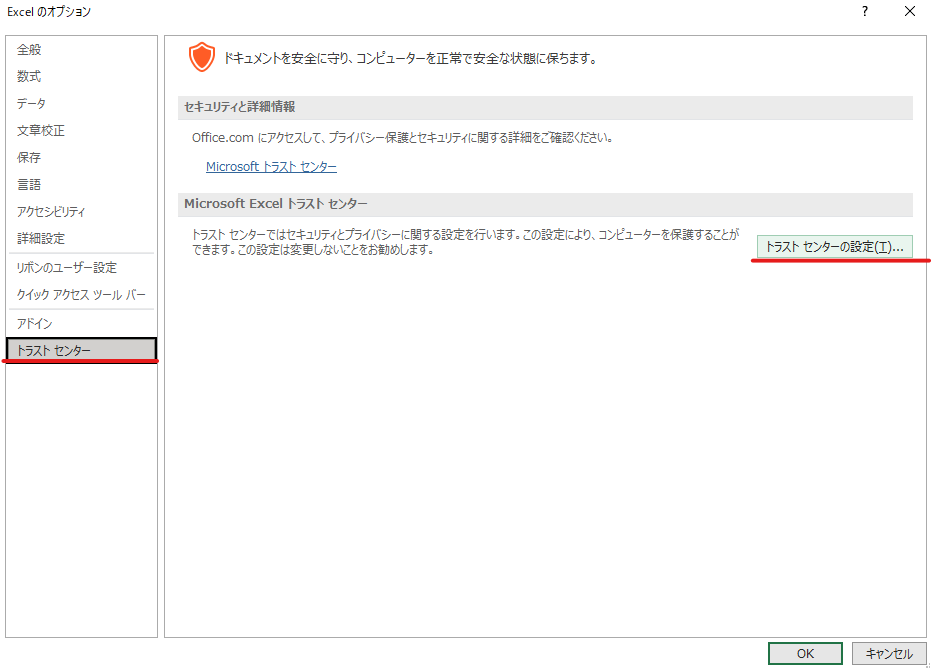
Task: Open the アクセシビリティ options category
Action: 81,211
